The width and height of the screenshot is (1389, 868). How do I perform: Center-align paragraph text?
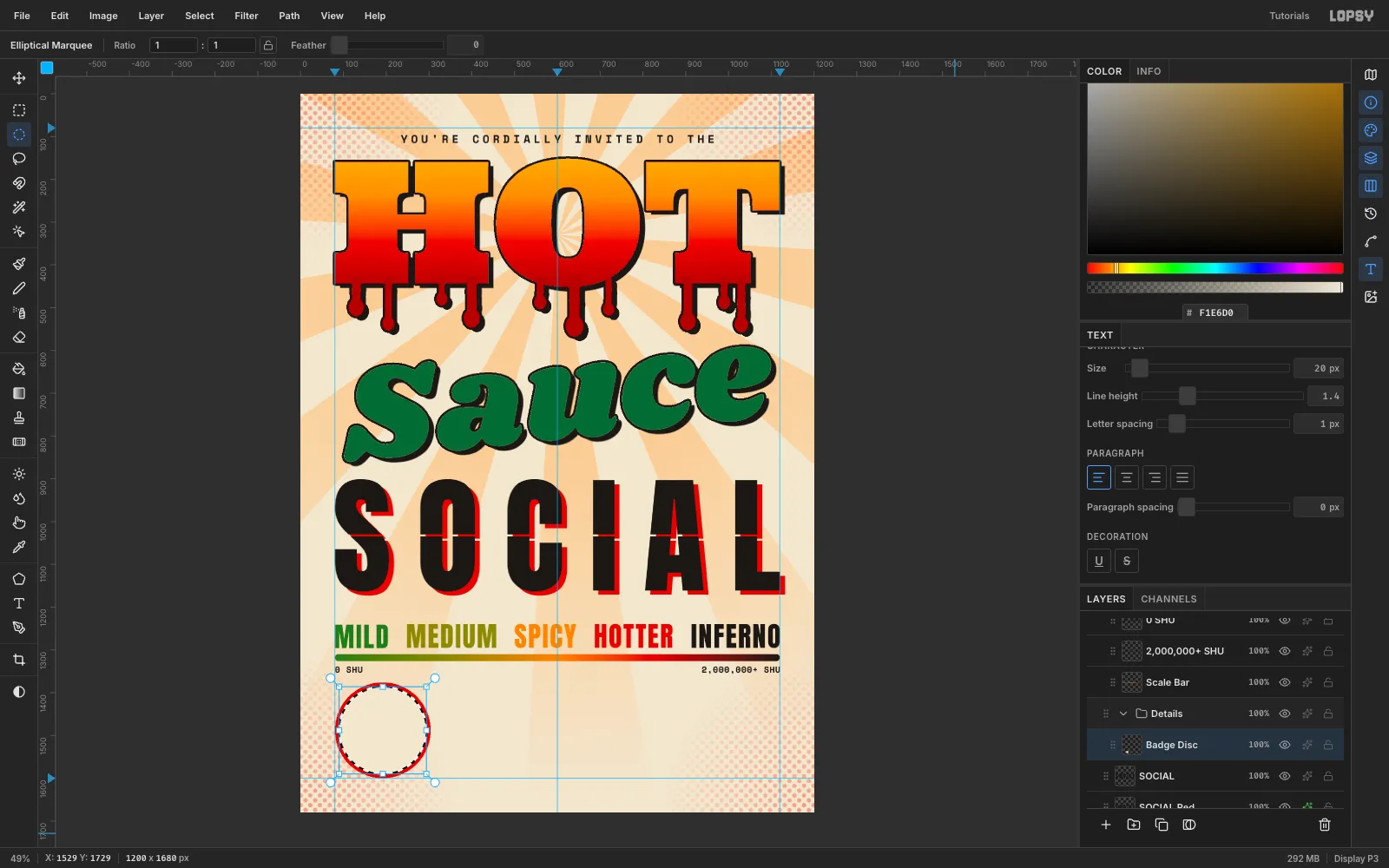(1127, 477)
